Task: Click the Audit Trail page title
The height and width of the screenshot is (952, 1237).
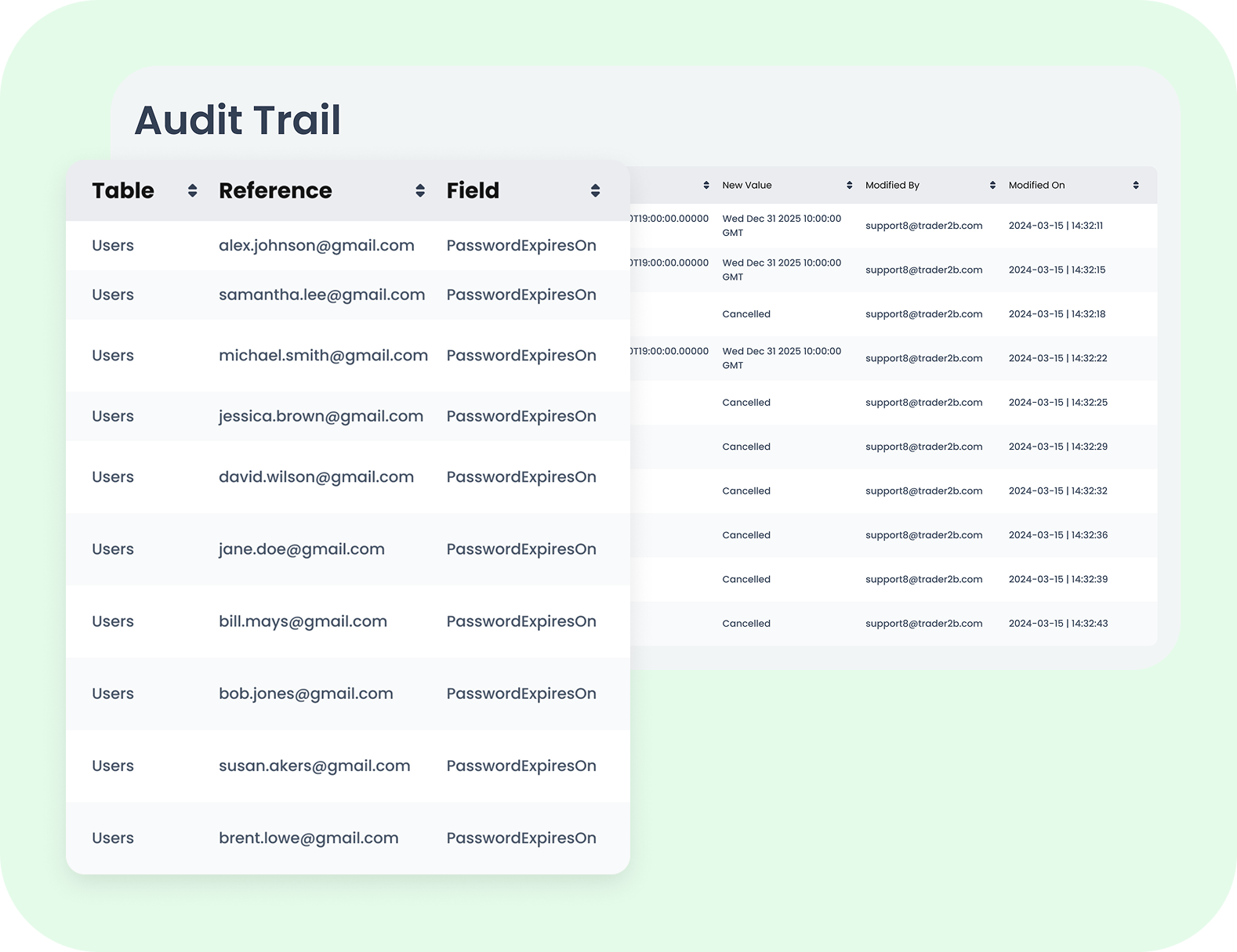Action: coord(238,120)
